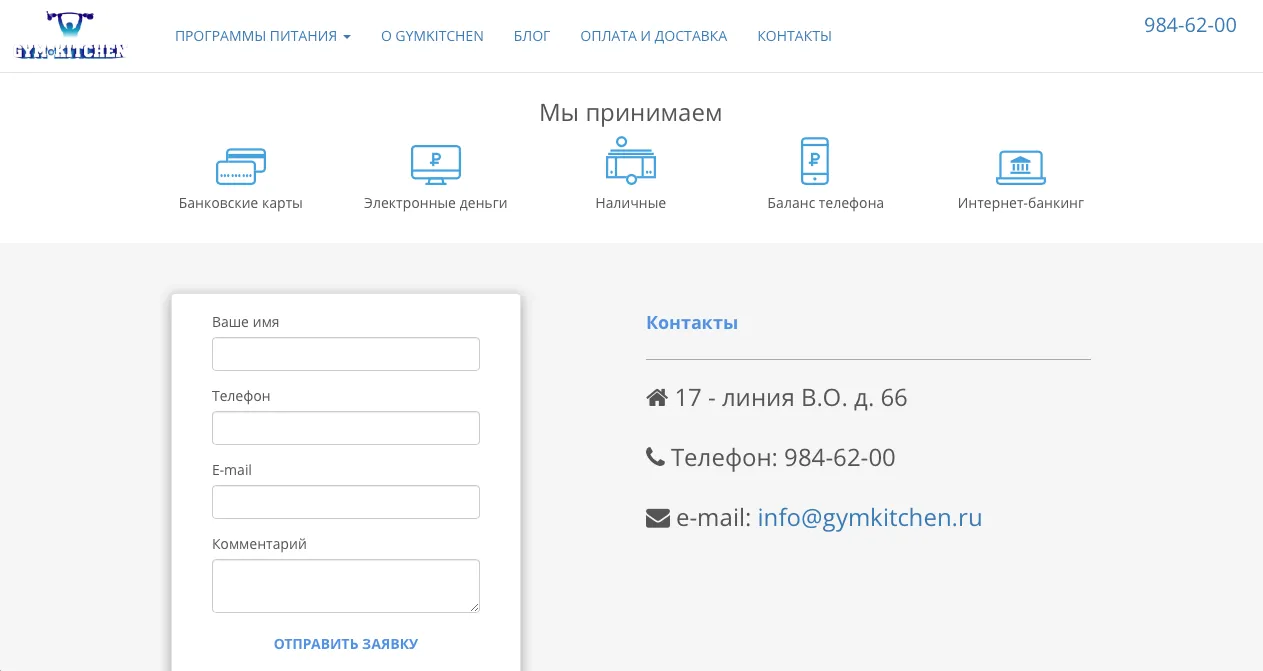Click the Комментарий textarea resize handle
Viewport: 1263px width, 671px height.
coord(473,606)
